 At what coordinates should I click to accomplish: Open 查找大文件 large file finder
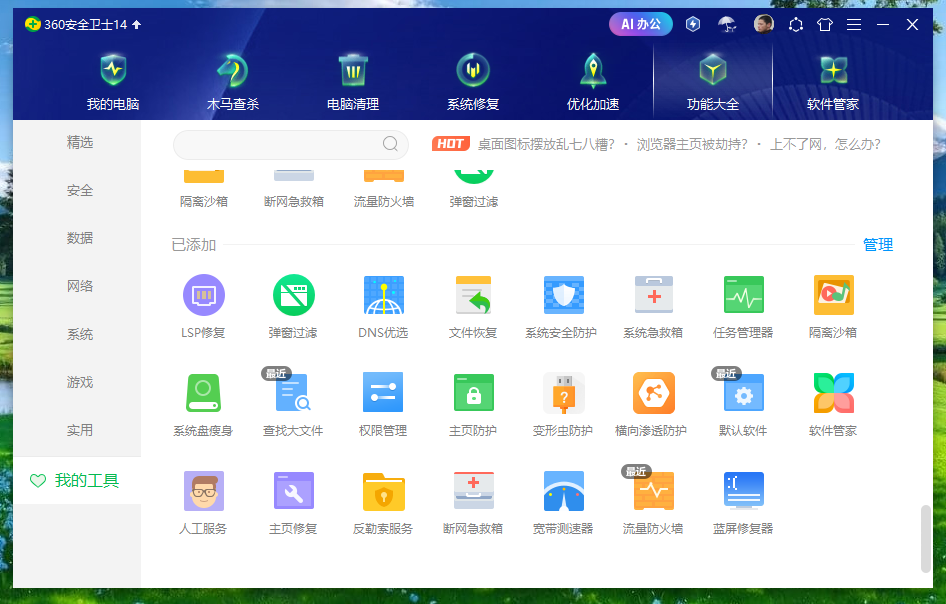coord(293,393)
